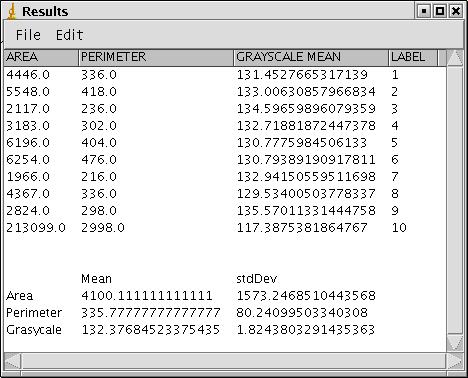468x378 pixels.
Task: Click area mean 4100.111111111111
Action: click(147, 296)
